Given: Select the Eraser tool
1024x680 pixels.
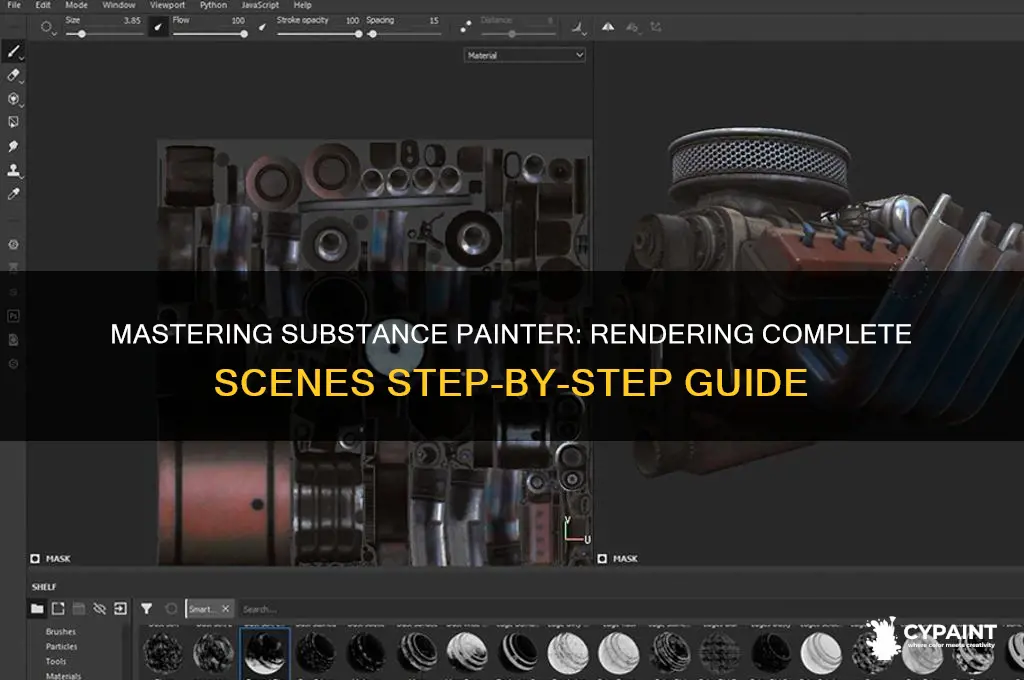Looking at the screenshot, I should click(13, 75).
